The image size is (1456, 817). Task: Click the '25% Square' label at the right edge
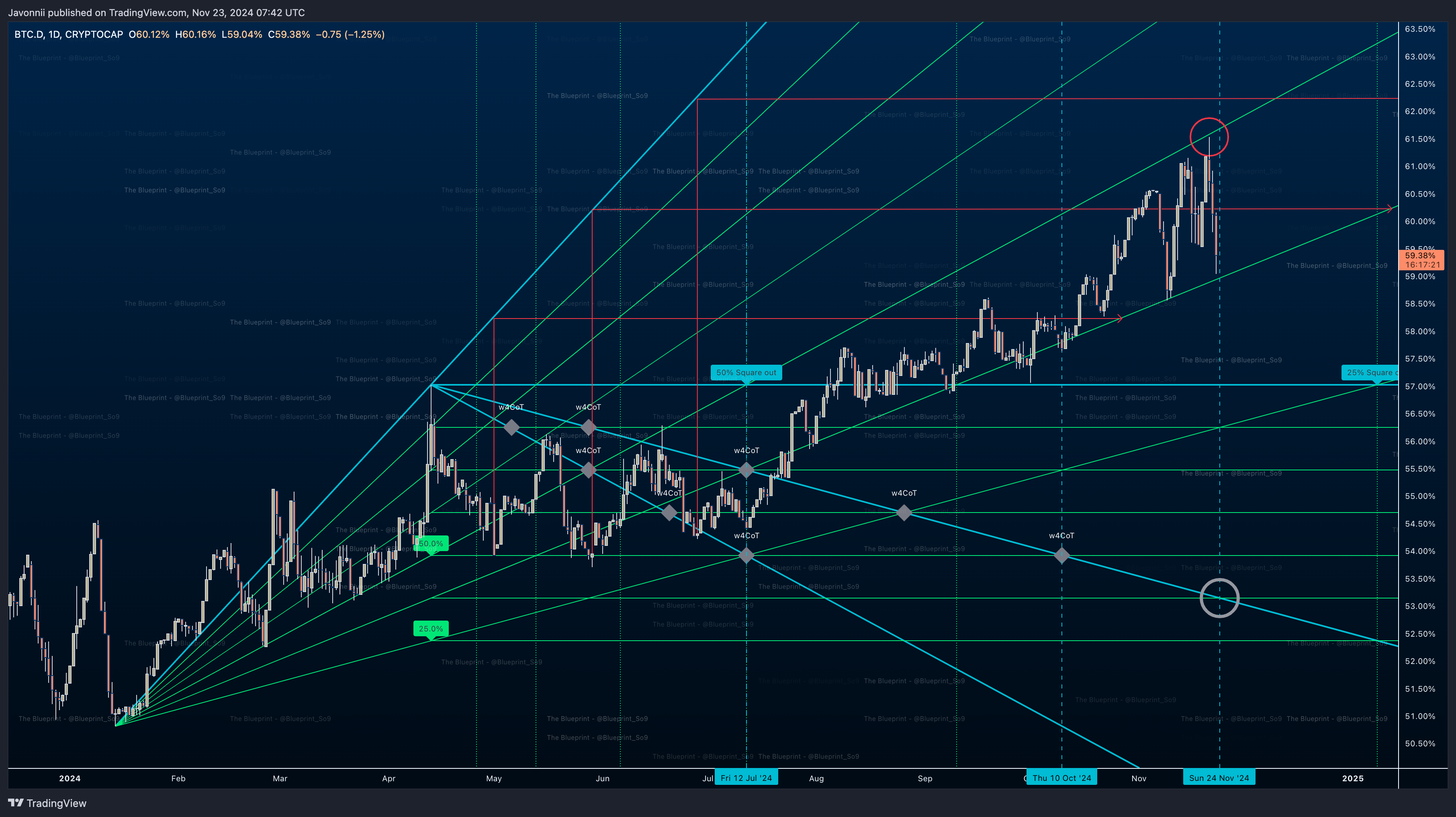click(x=1370, y=372)
